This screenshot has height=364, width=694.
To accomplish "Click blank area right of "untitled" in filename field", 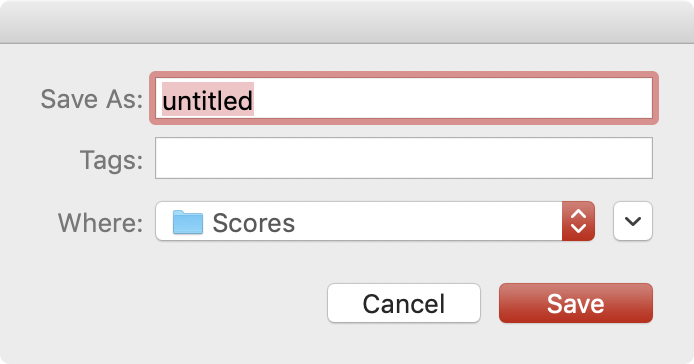I will [451, 98].
